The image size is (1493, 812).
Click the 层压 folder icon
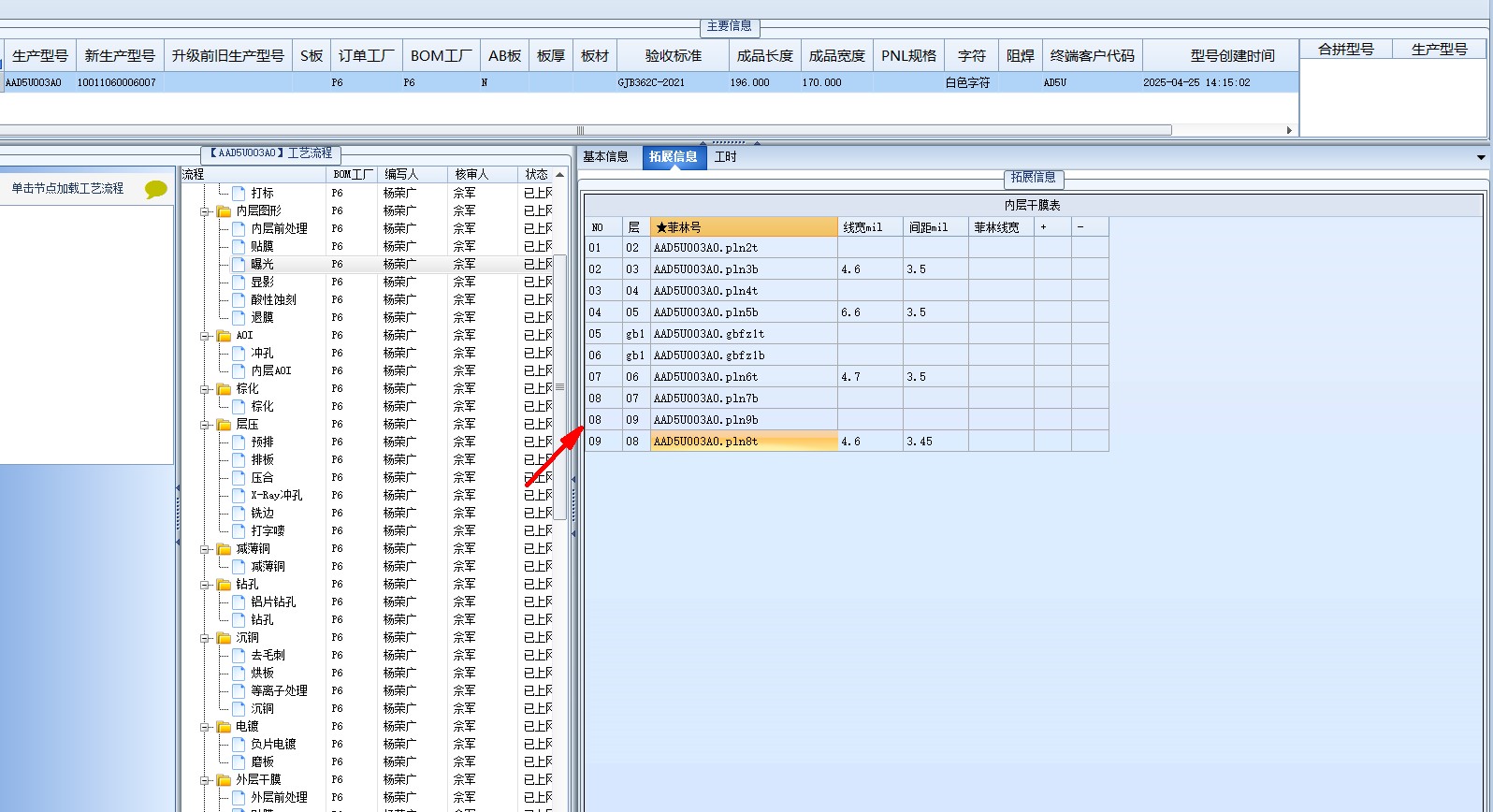[225, 425]
